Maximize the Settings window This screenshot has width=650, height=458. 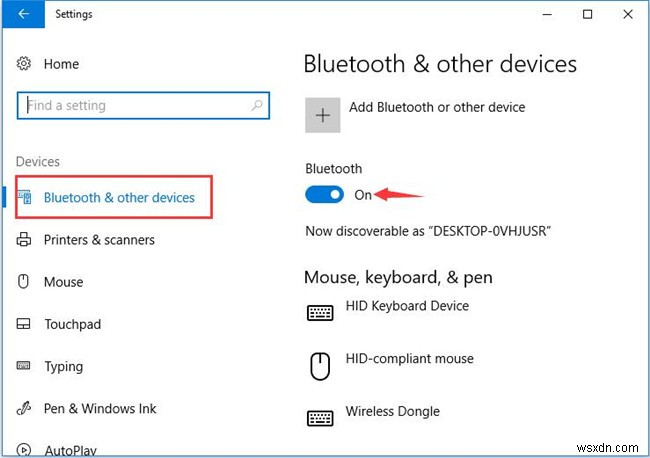tap(586, 15)
